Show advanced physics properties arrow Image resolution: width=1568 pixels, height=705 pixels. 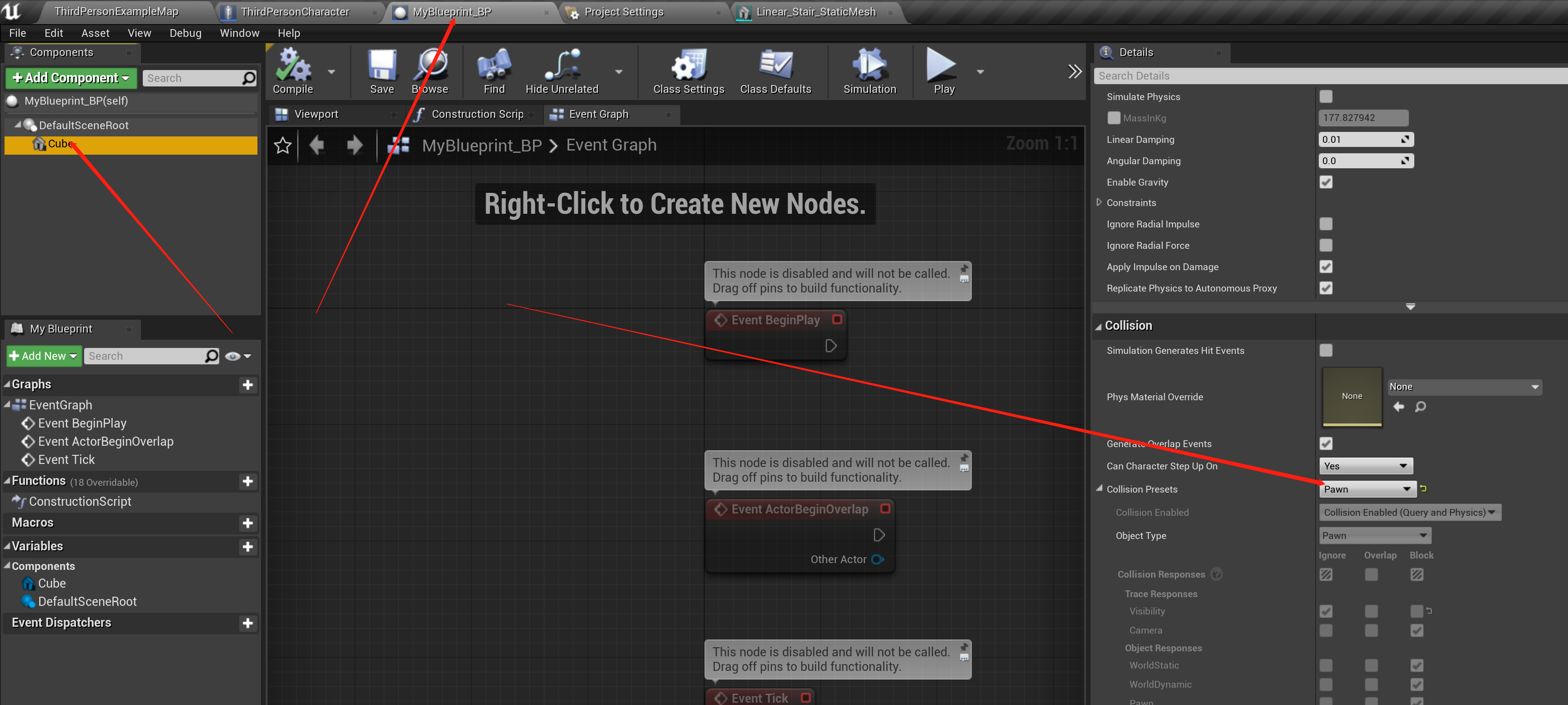point(1410,306)
